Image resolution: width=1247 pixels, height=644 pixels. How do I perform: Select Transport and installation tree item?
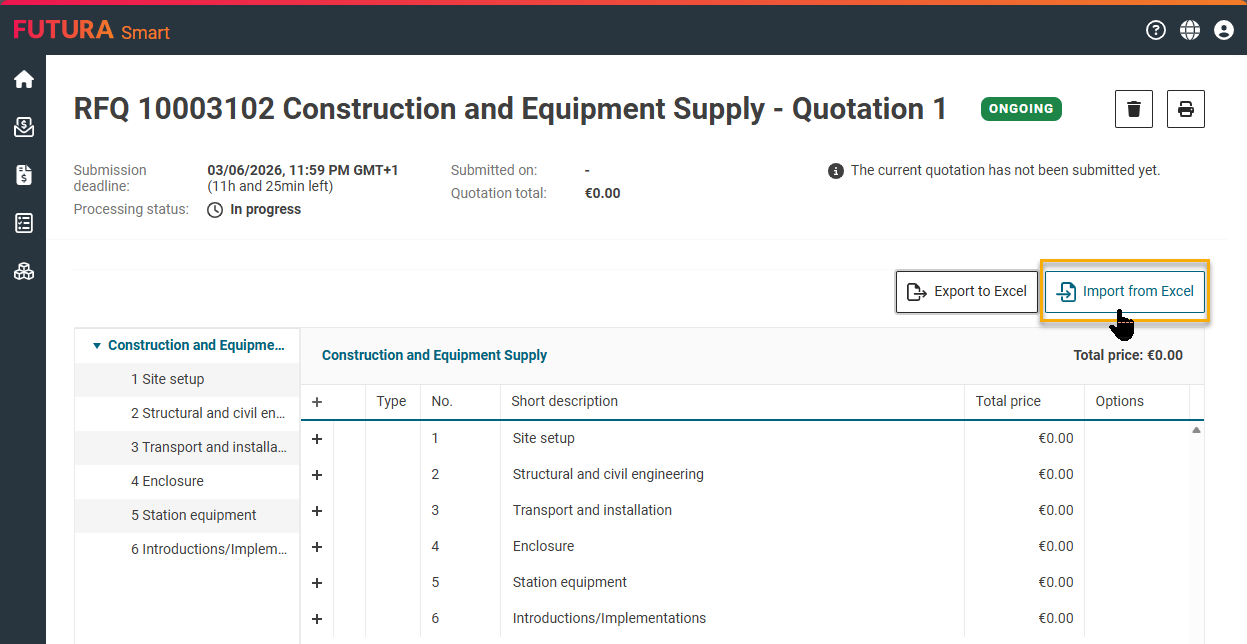208,447
